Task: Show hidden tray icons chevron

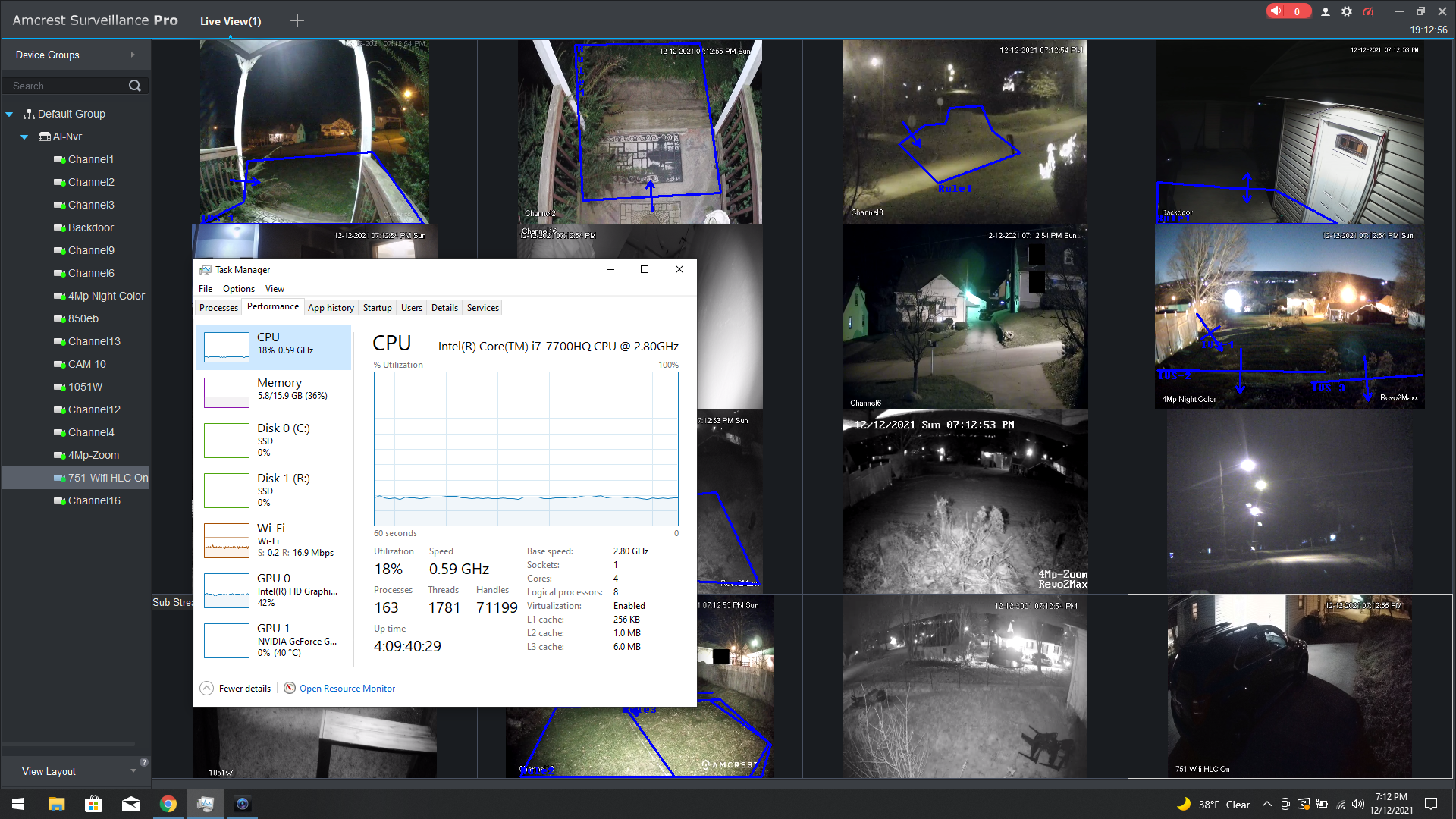Action: point(1267,804)
